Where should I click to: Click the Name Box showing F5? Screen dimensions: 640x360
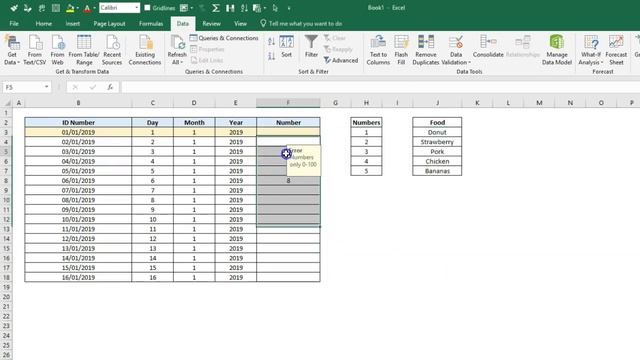[22, 87]
